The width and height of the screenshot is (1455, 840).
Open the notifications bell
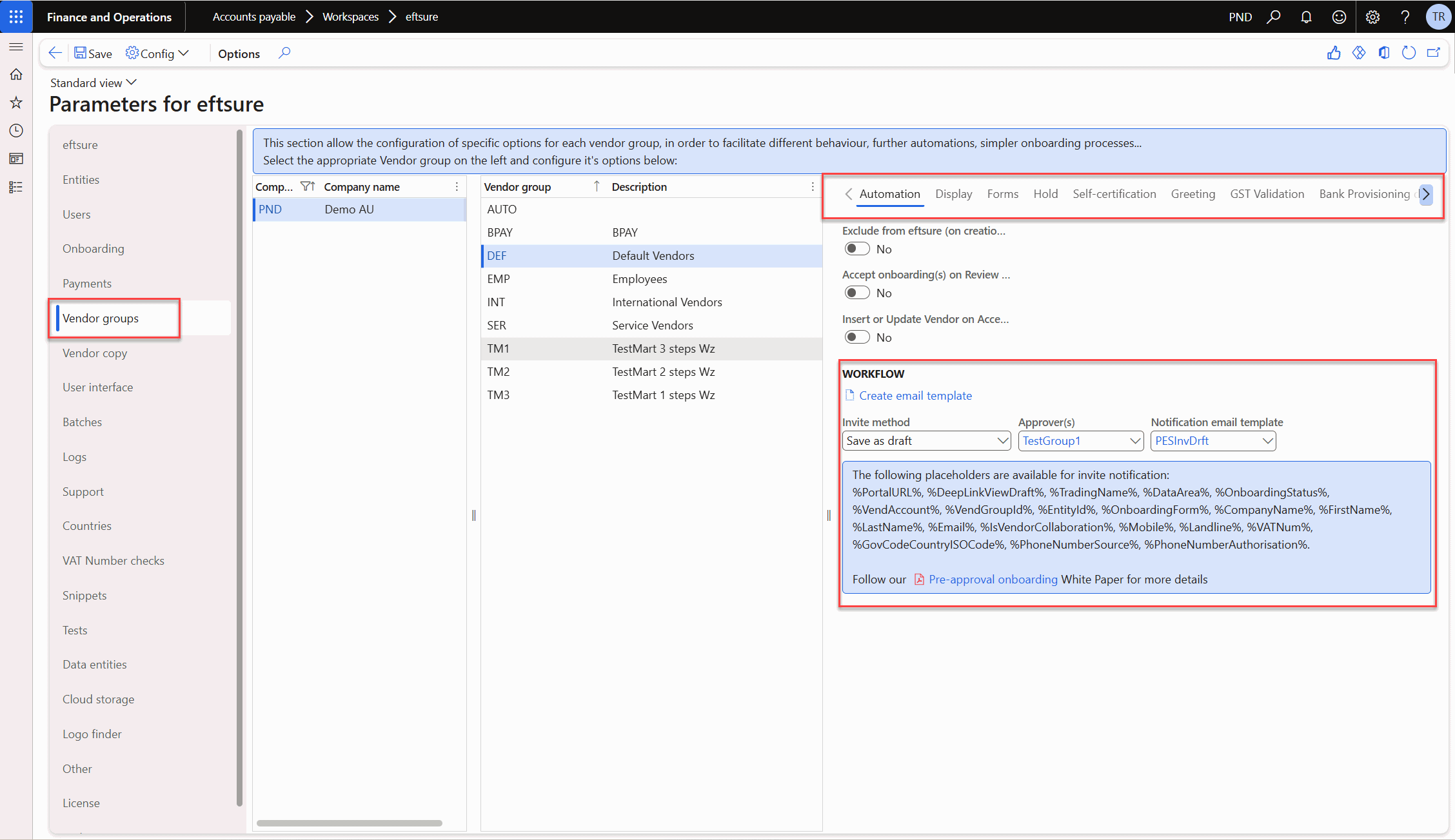point(1306,17)
